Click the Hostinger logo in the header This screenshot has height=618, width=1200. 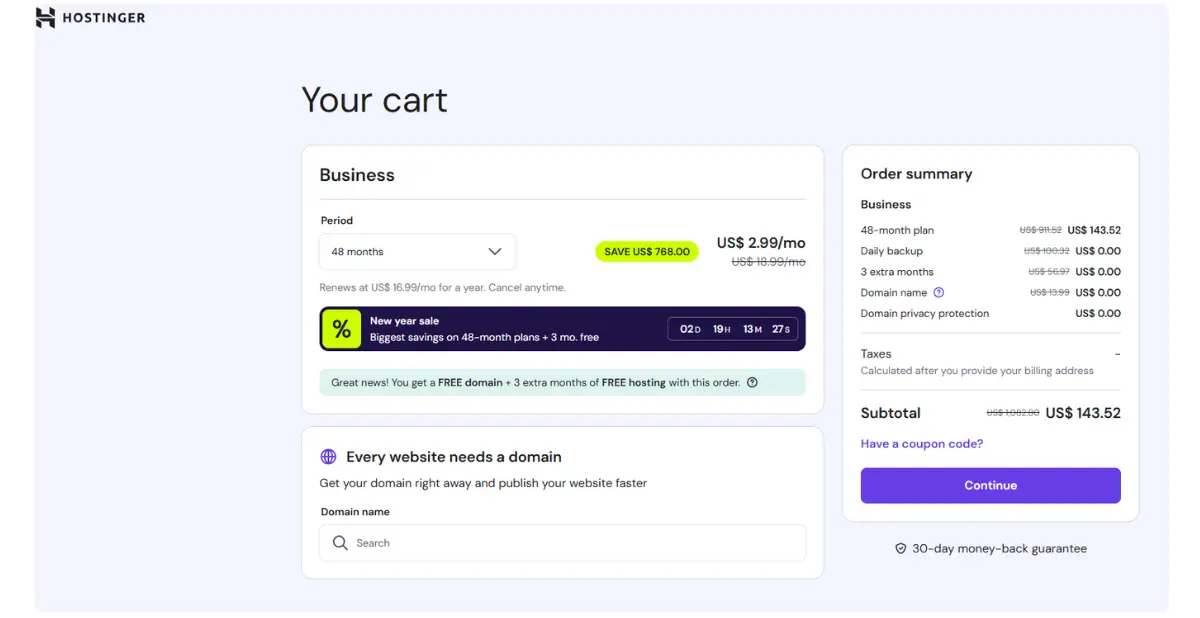click(90, 17)
